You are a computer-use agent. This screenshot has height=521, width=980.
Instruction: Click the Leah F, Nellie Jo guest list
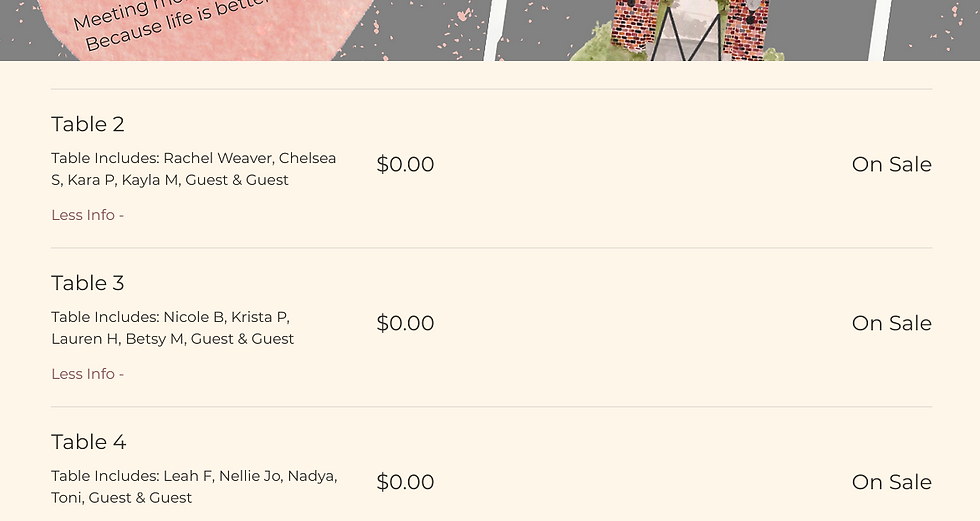pos(194,487)
